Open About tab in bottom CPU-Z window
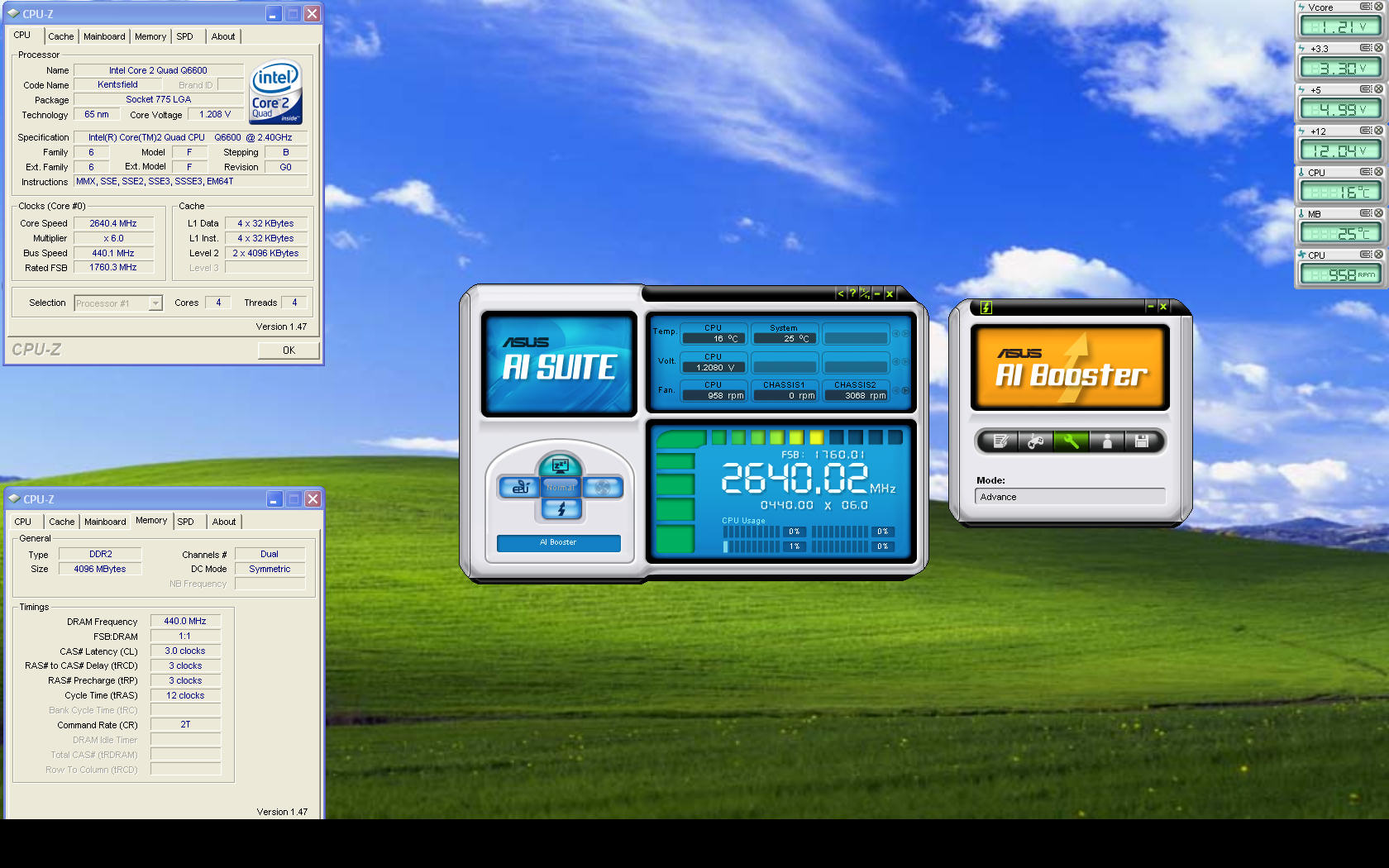The height and width of the screenshot is (868, 1389). click(x=224, y=522)
